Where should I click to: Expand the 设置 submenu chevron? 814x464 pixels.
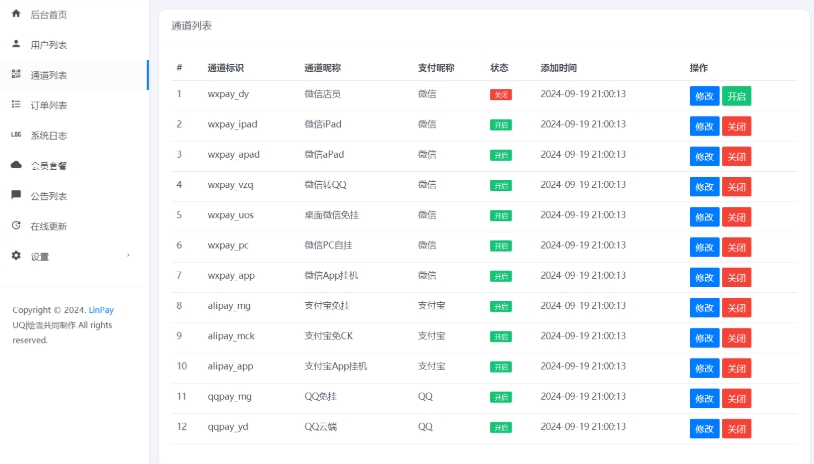pyautogui.click(x=128, y=255)
